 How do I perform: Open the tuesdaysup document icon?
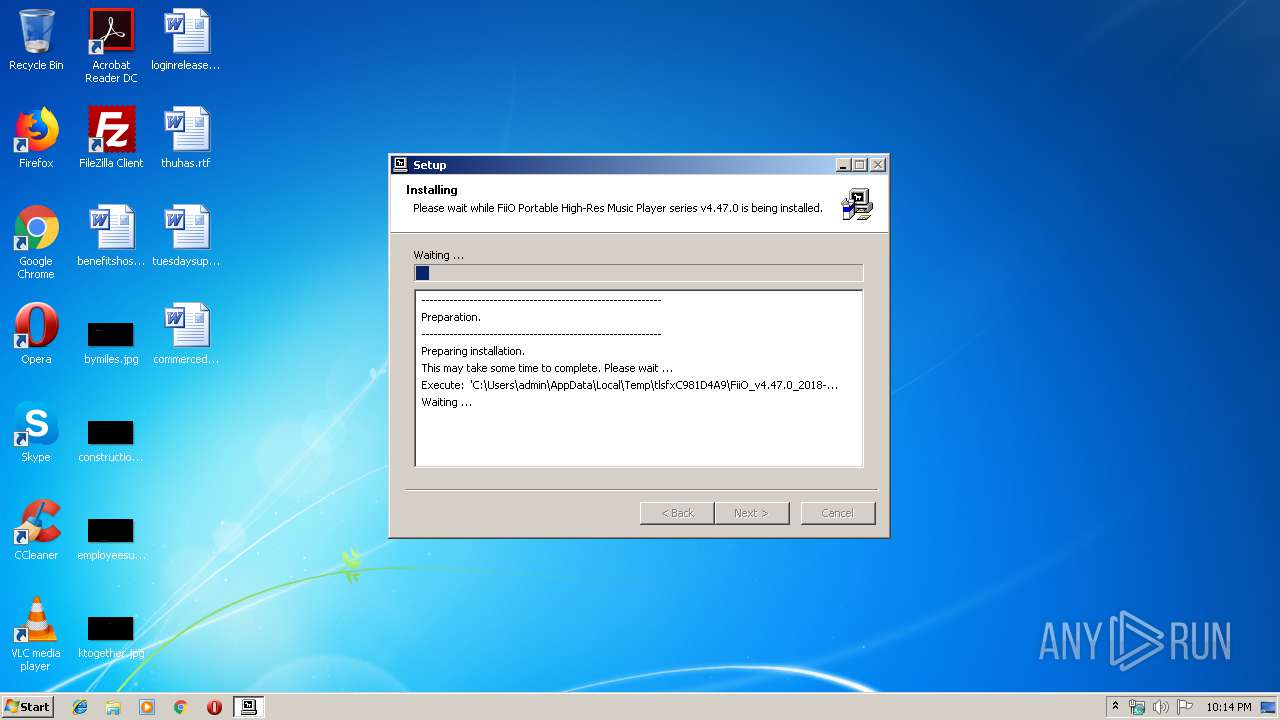186,236
